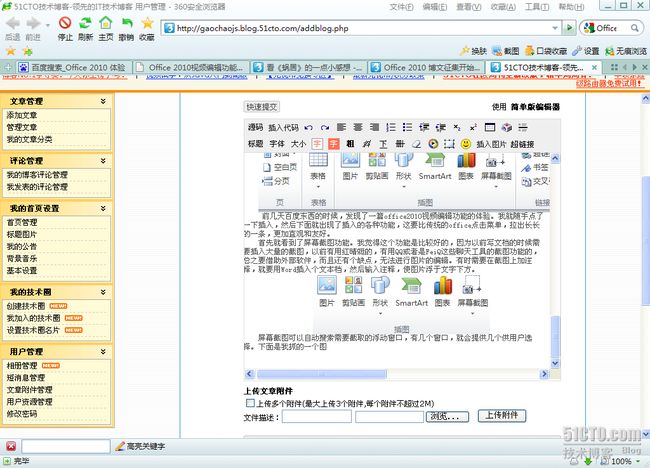
Task: Click the Undo close (撤销) browser icon
Action: 126,23
